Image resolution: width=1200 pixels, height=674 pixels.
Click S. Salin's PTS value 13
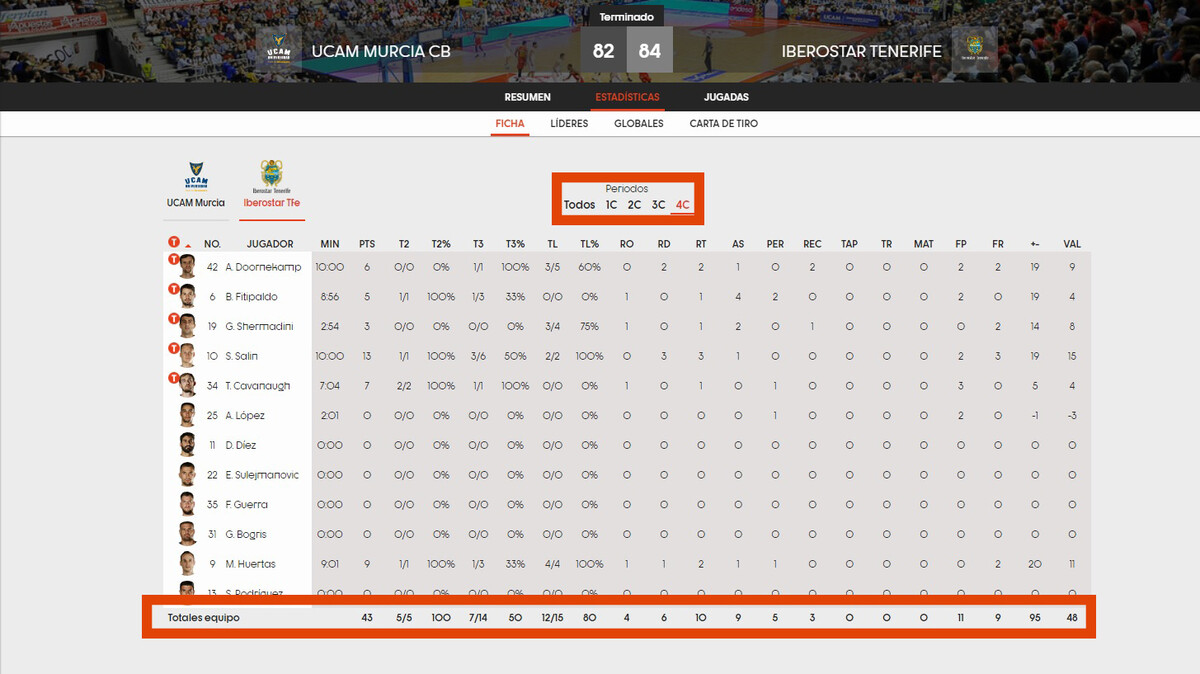[x=367, y=356]
